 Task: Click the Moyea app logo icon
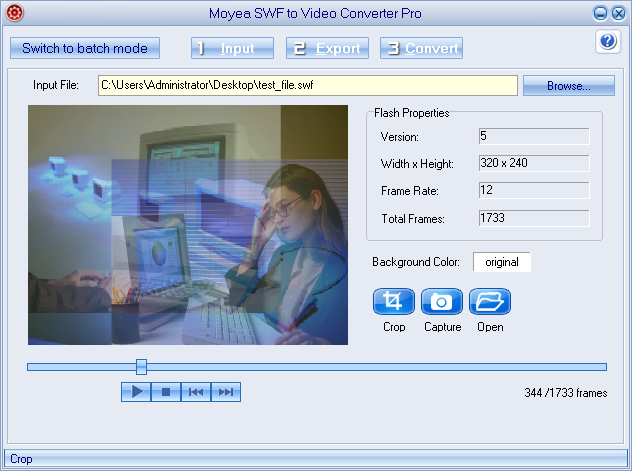click(13, 13)
